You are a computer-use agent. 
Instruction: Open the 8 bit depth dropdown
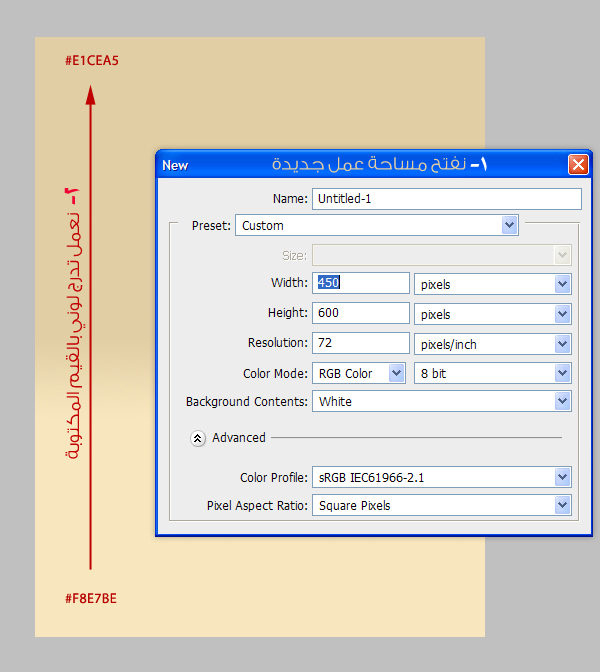pos(492,373)
